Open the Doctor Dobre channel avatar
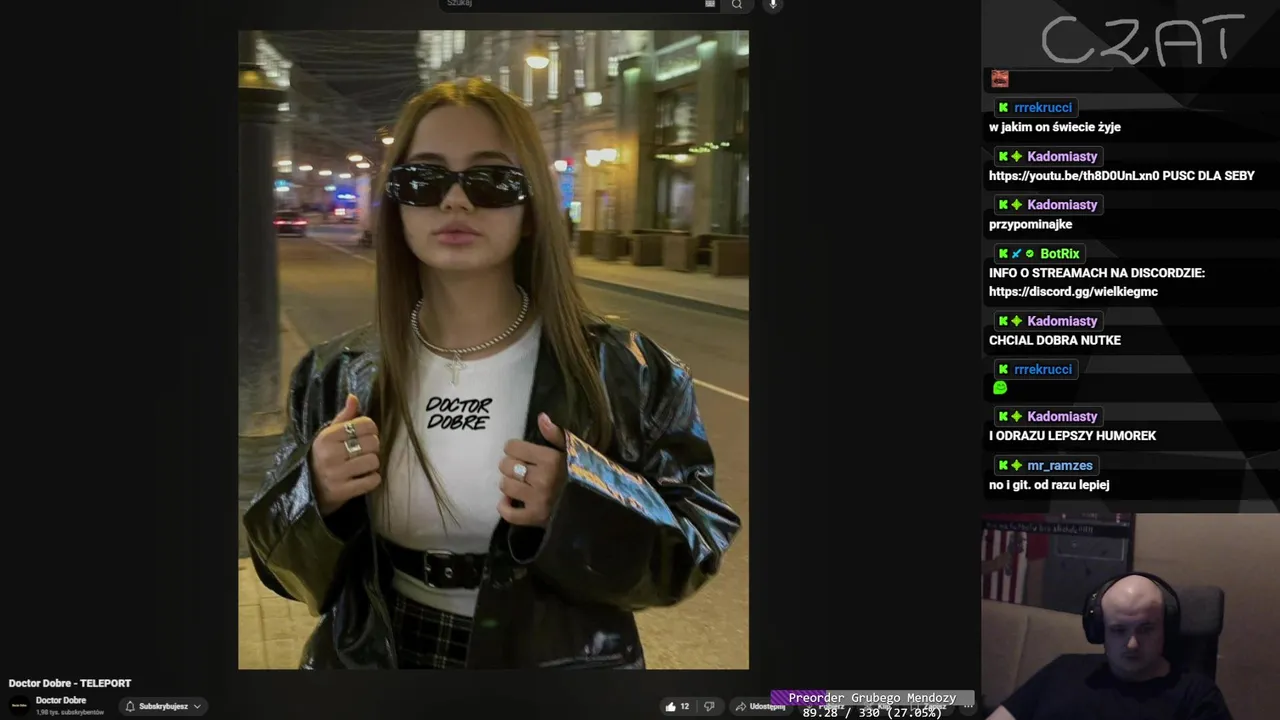Image resolution: width=1280 pixels, height=720 pixels. 19,705
